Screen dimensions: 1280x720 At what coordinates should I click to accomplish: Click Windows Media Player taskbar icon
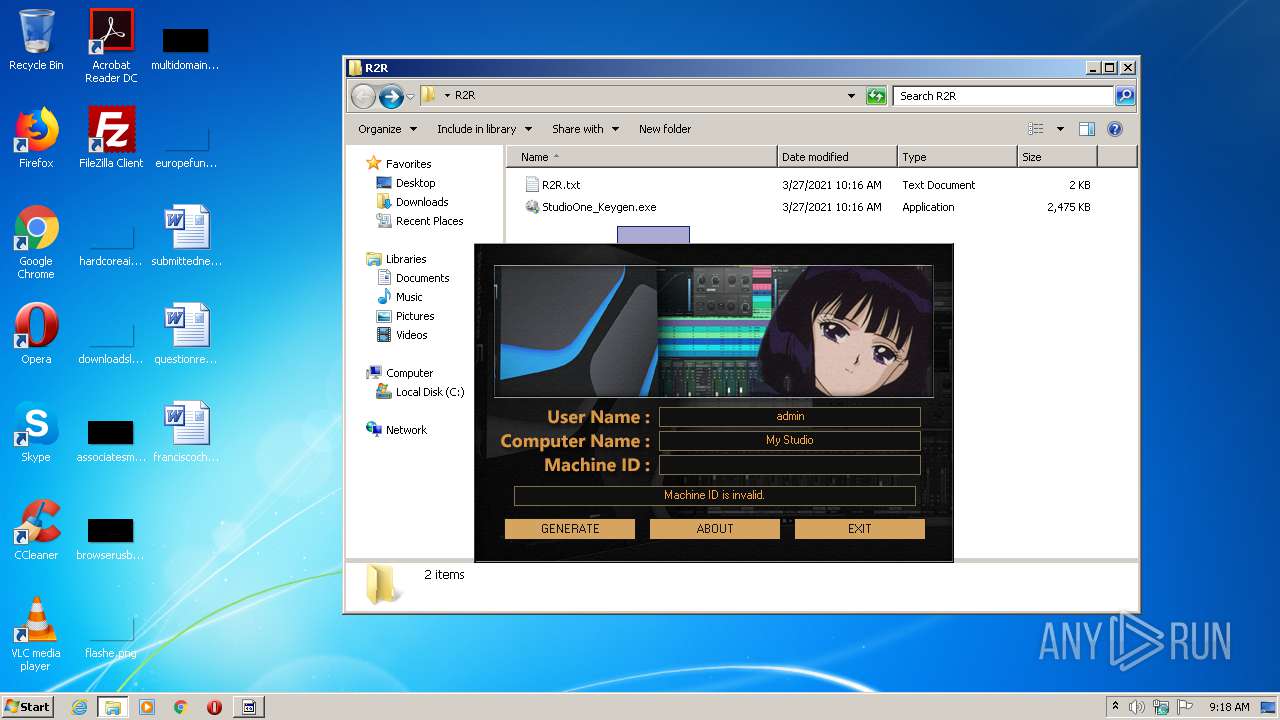click(147, 707)
